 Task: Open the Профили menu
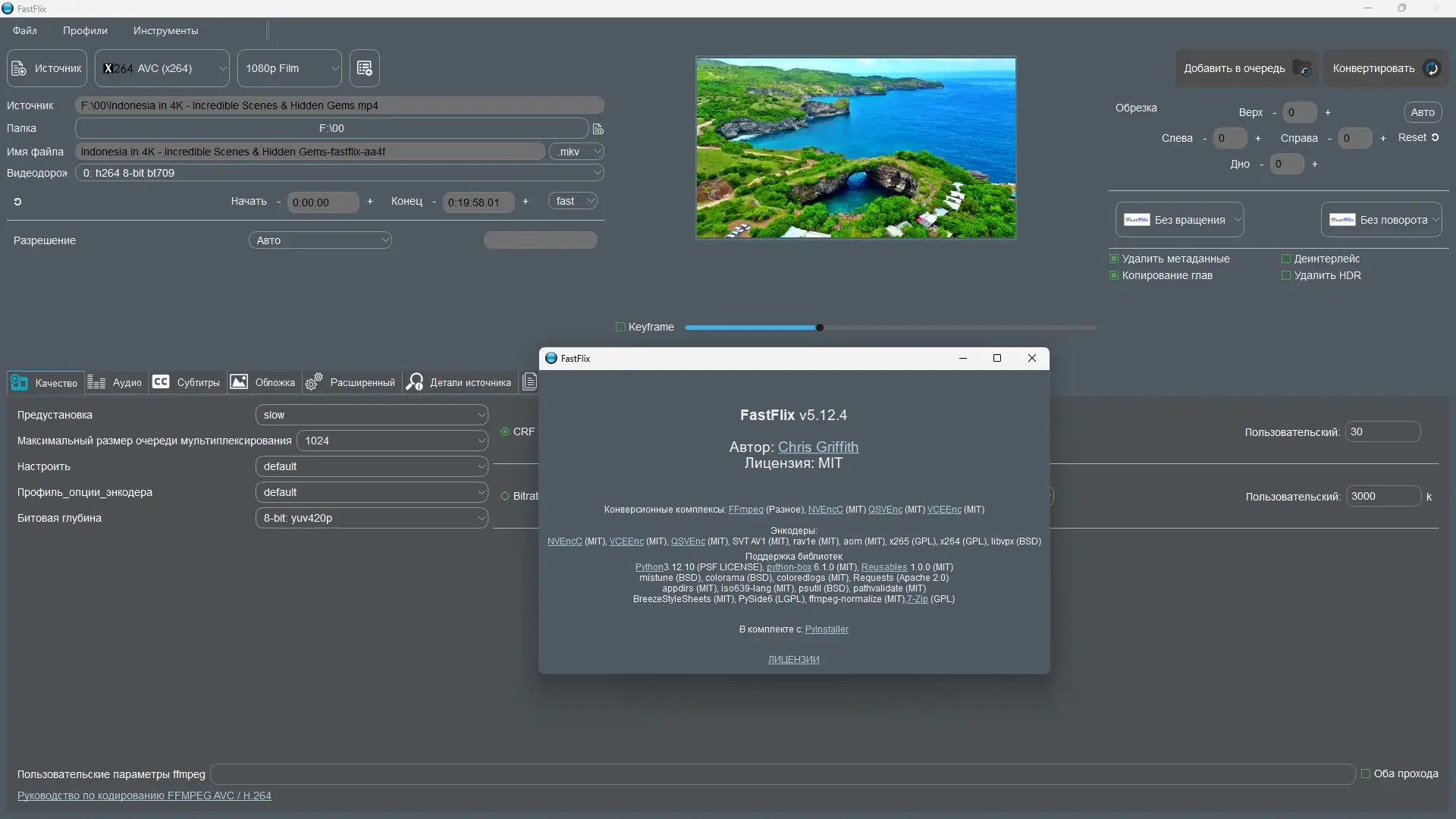pos(85,30)
